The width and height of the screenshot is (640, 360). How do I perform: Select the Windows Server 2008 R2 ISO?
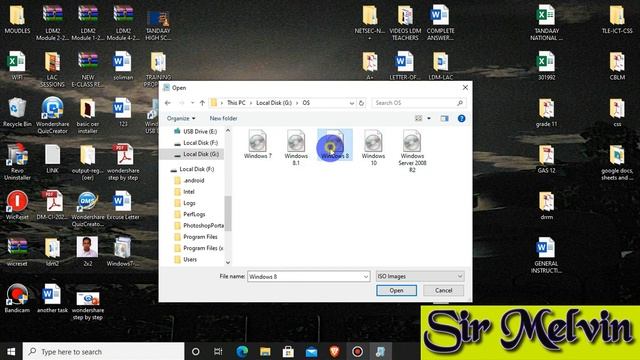pyautogui.click(x=412, y=151)
